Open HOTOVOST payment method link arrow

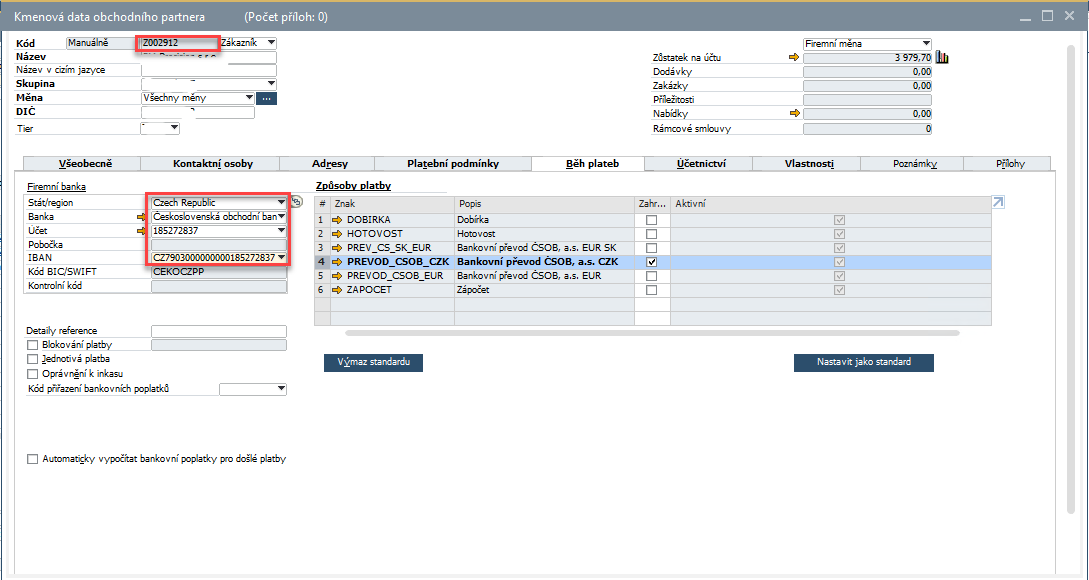338,234
